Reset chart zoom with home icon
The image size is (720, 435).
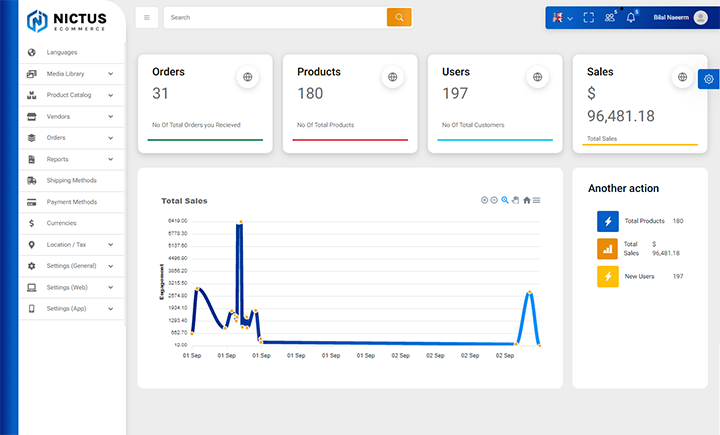point(527,200)
